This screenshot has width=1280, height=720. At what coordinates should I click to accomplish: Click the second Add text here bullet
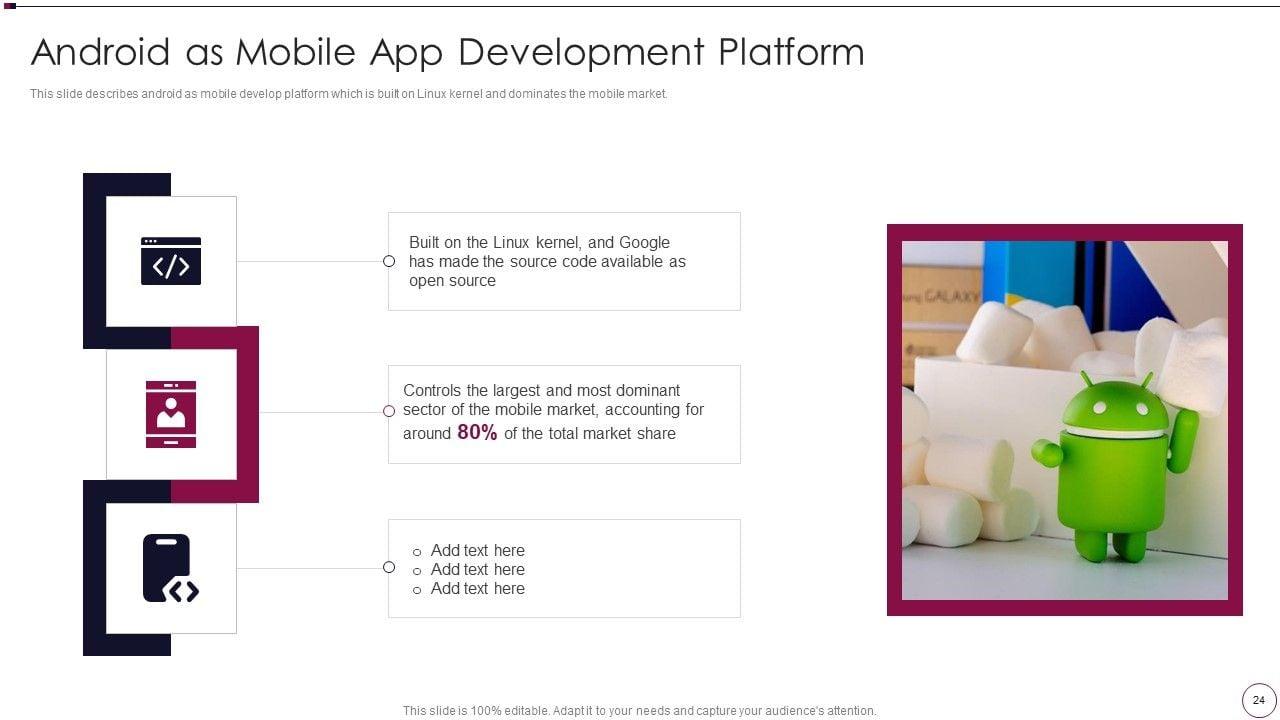coord(477,569)
